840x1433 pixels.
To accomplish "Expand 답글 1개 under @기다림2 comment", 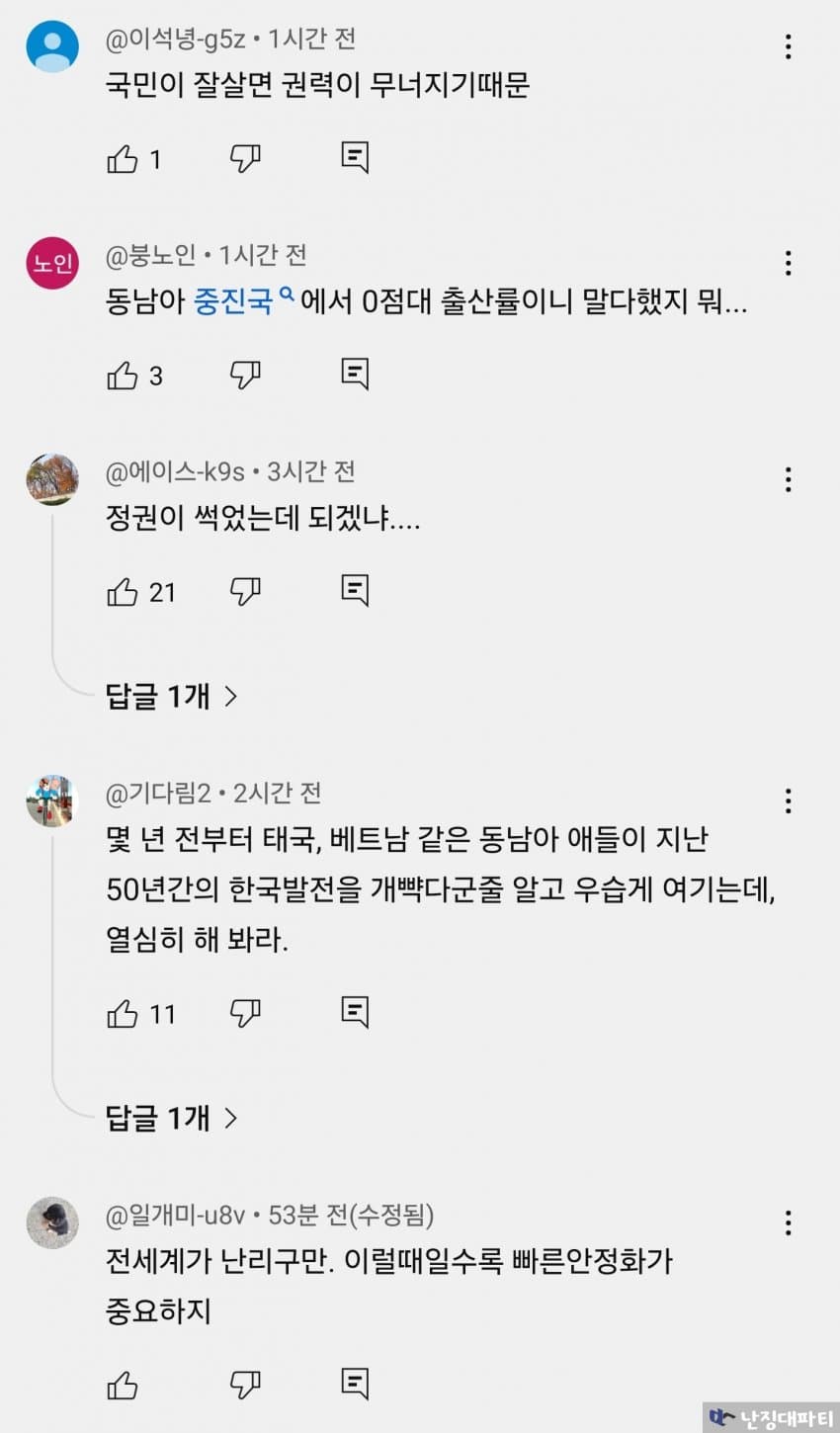I will 171,1118.
